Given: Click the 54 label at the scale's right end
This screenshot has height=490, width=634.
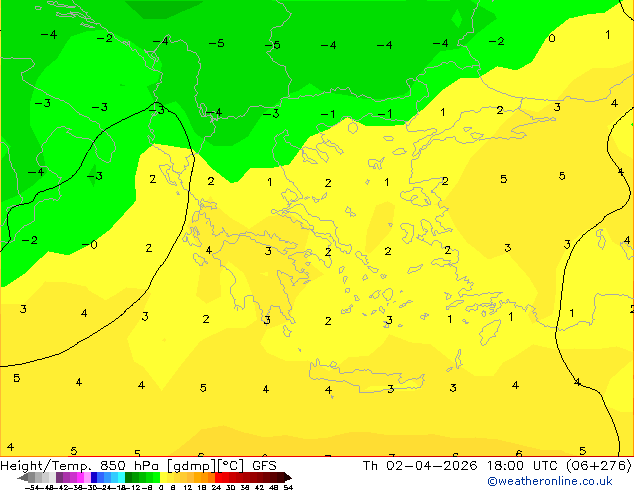Looking at the screenshot, I should pyautogui.click(x=288, y=488).
